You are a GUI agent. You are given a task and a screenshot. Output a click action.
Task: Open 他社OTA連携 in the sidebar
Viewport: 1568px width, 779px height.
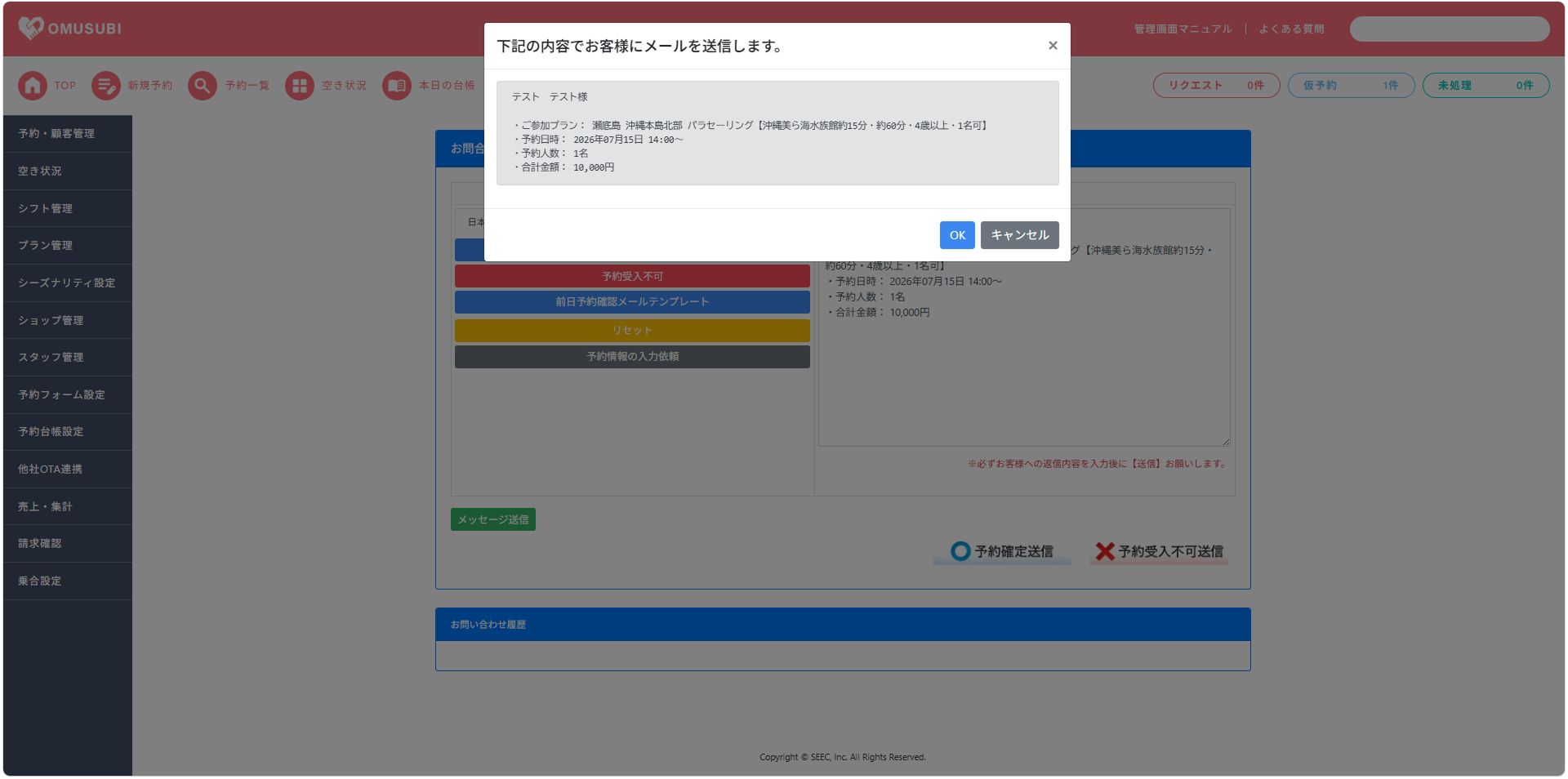tap(68, 469)
